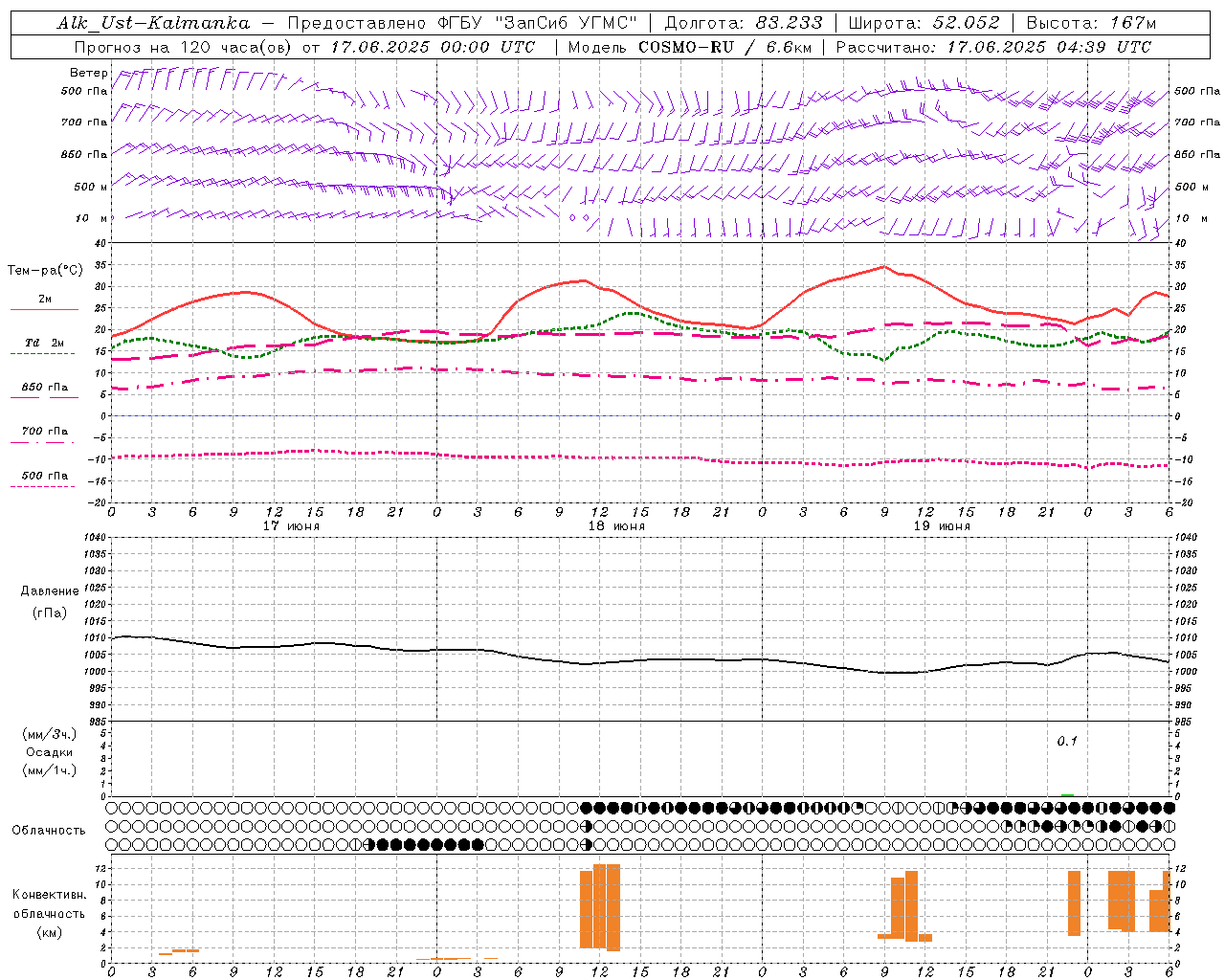Viewport: 1225px width, 980px height.
Task: Click the provider text ФГБУ "ЗапСиб УГМС"
Action: [537, 23]
